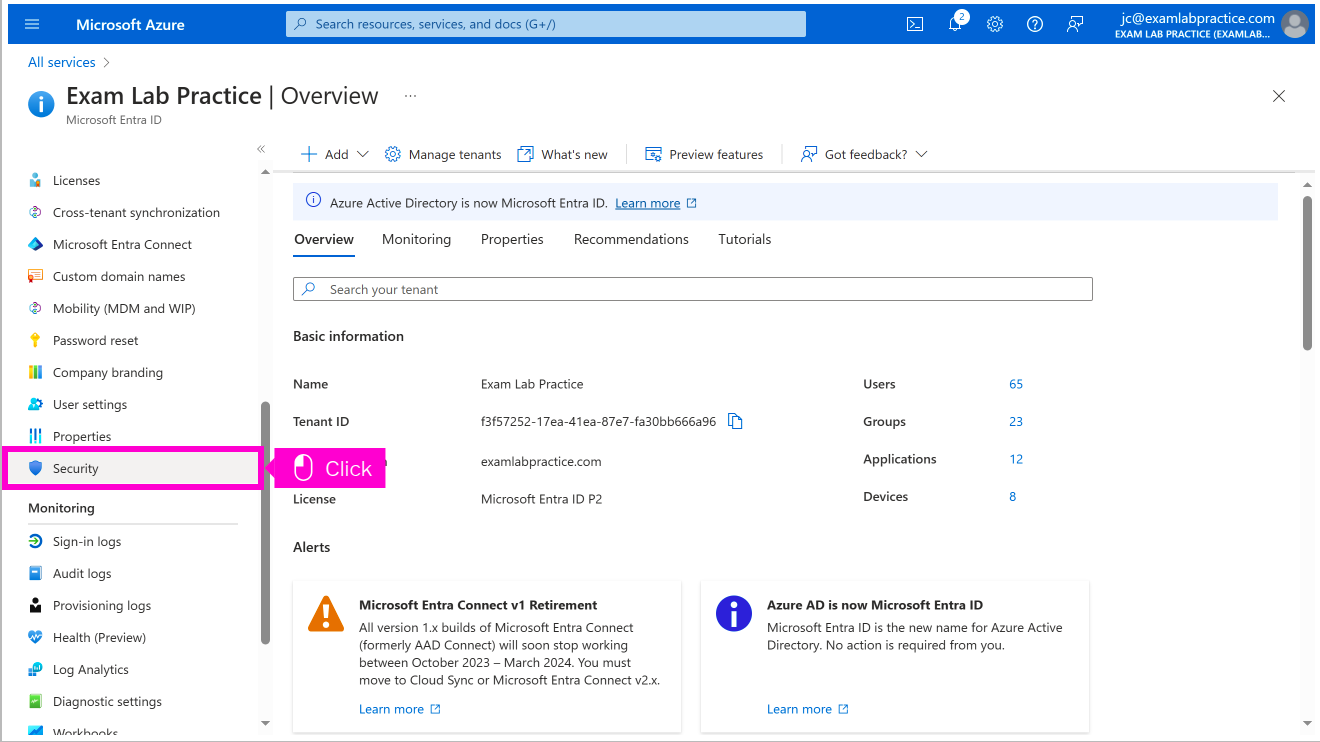Viewport: 1320px width, 742px height.
Task: Copy the Tenant ID to clipboard
Action: coord(735,422)
